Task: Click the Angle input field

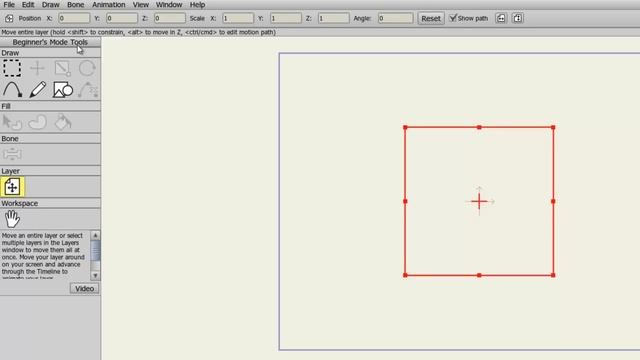Action: pos(396,18)
